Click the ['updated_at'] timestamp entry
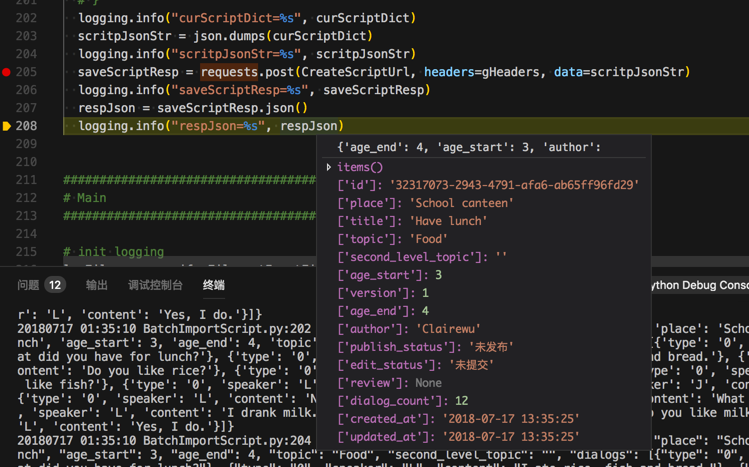Screen dimensions: 749x467 (458, 437)
